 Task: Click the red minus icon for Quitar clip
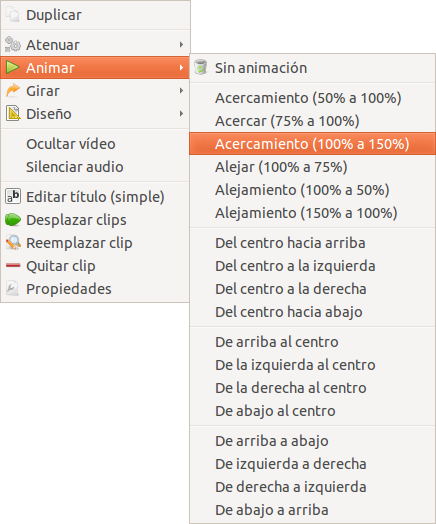click(13, 266)
